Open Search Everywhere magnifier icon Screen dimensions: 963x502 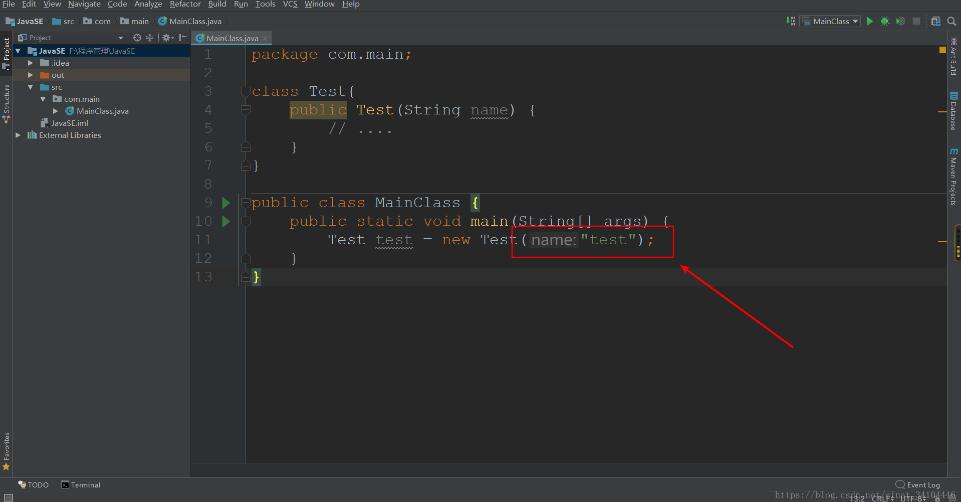[951, 21]
